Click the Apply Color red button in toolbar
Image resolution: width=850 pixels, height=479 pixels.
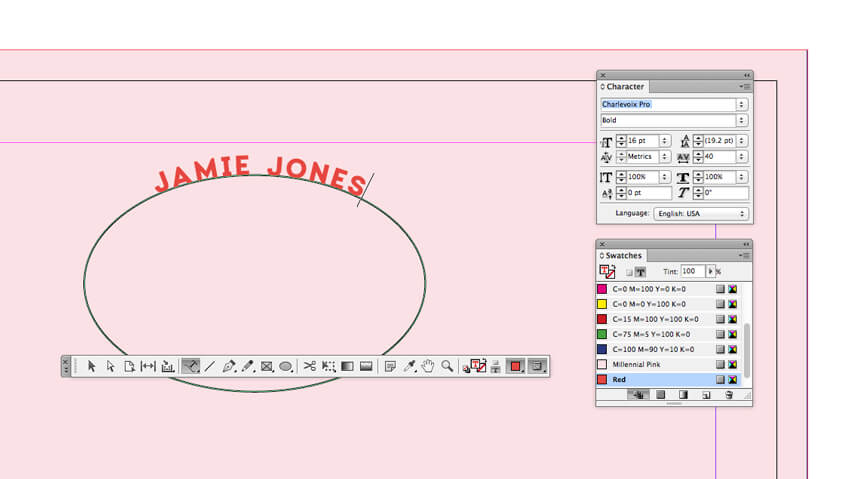tap(515, 366)
